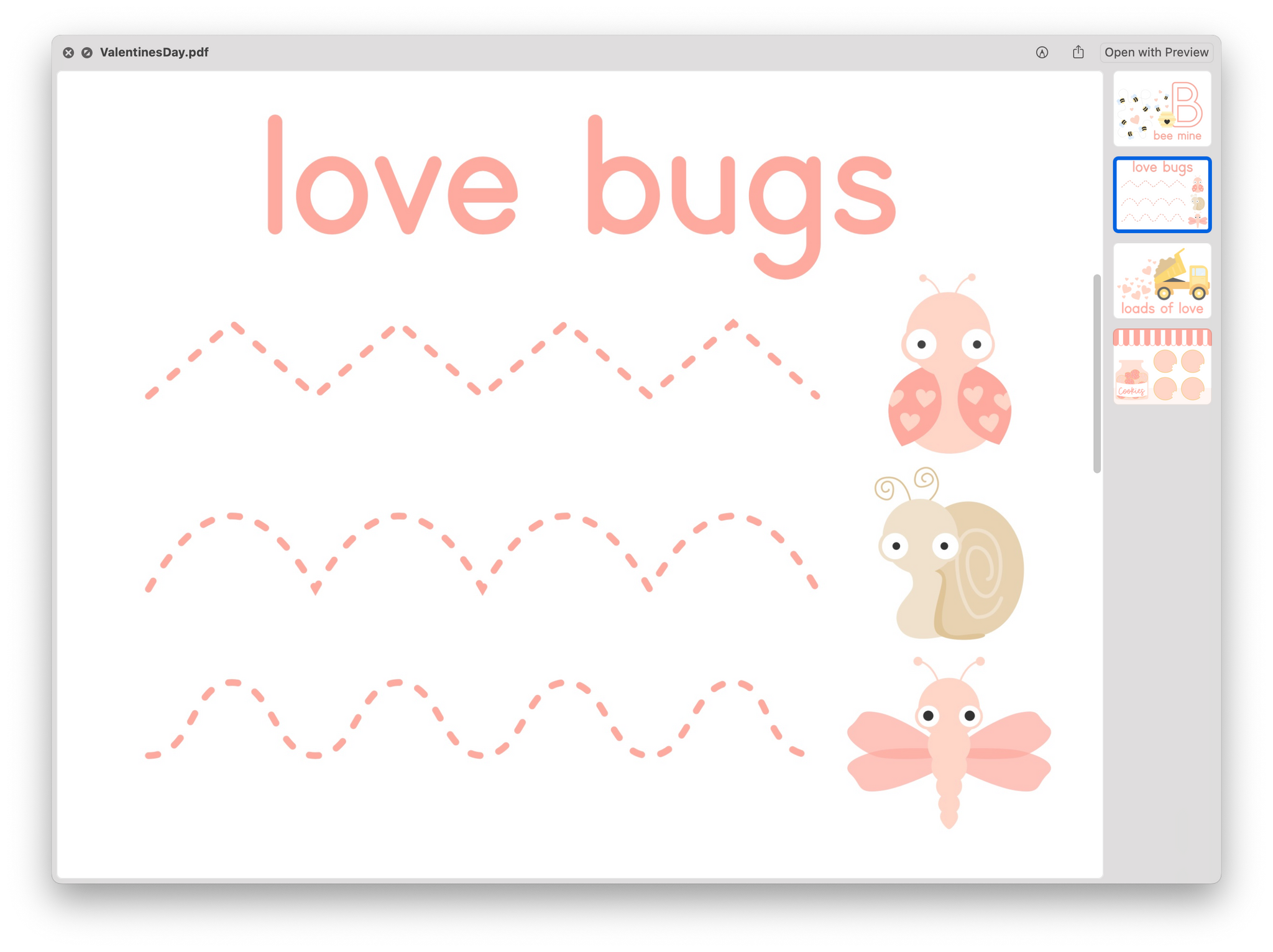Select the love bugs page thumbnail
The image size is (1273, 952).
[x=1161, y=195]
